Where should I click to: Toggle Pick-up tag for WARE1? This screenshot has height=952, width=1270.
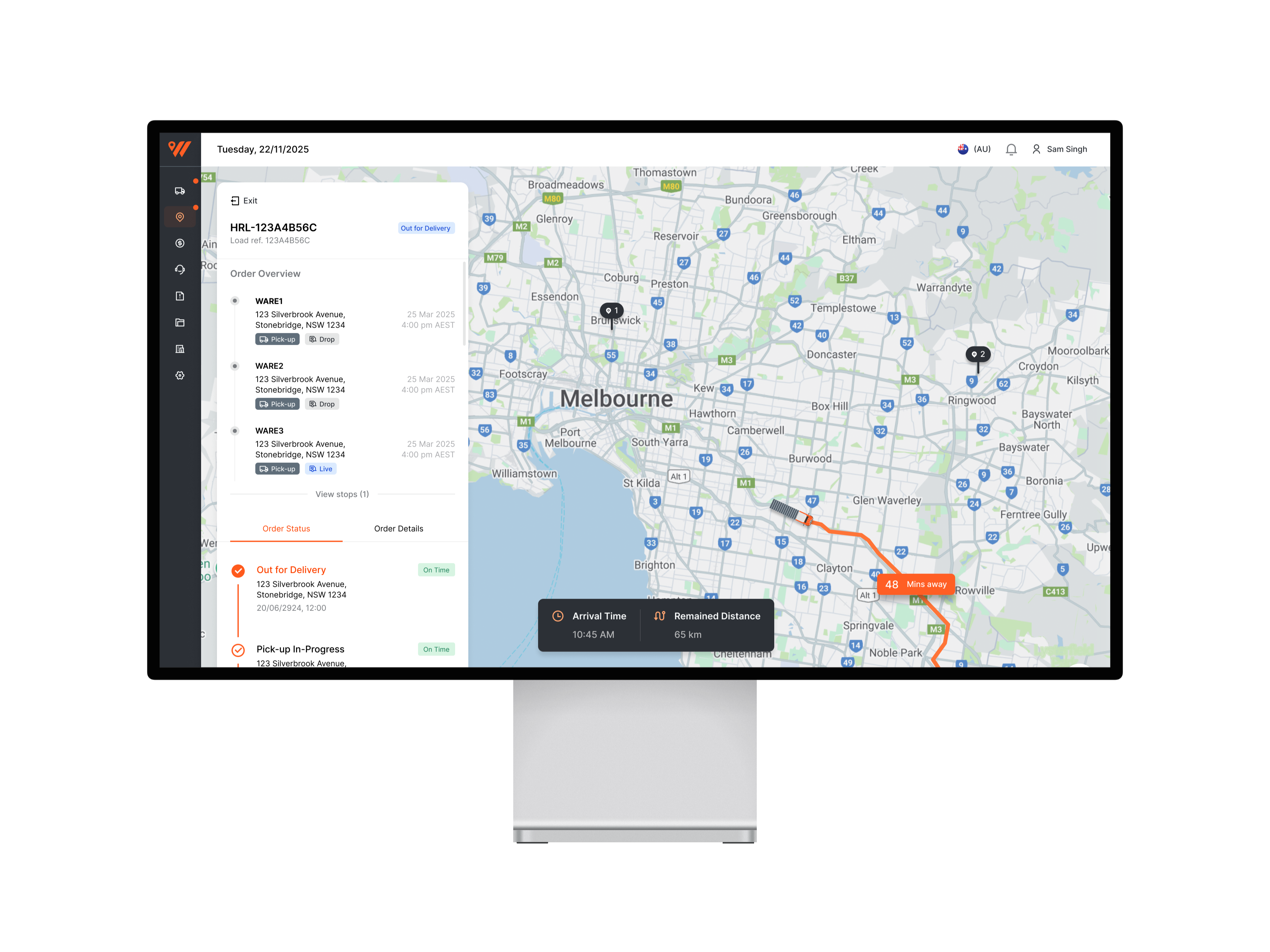(277, 339)
